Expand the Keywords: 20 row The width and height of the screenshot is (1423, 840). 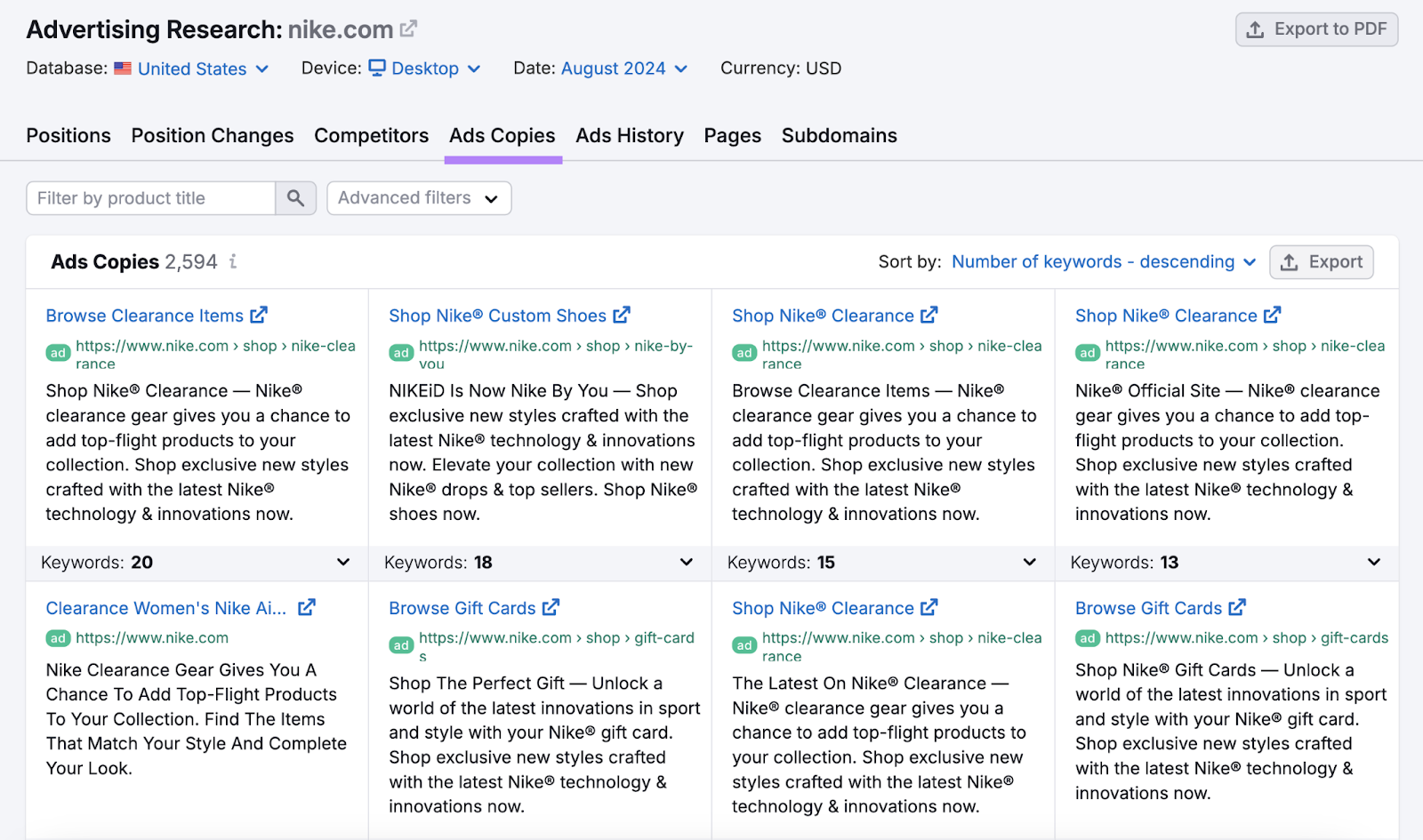pyautogui.click(x=343, y=563)
